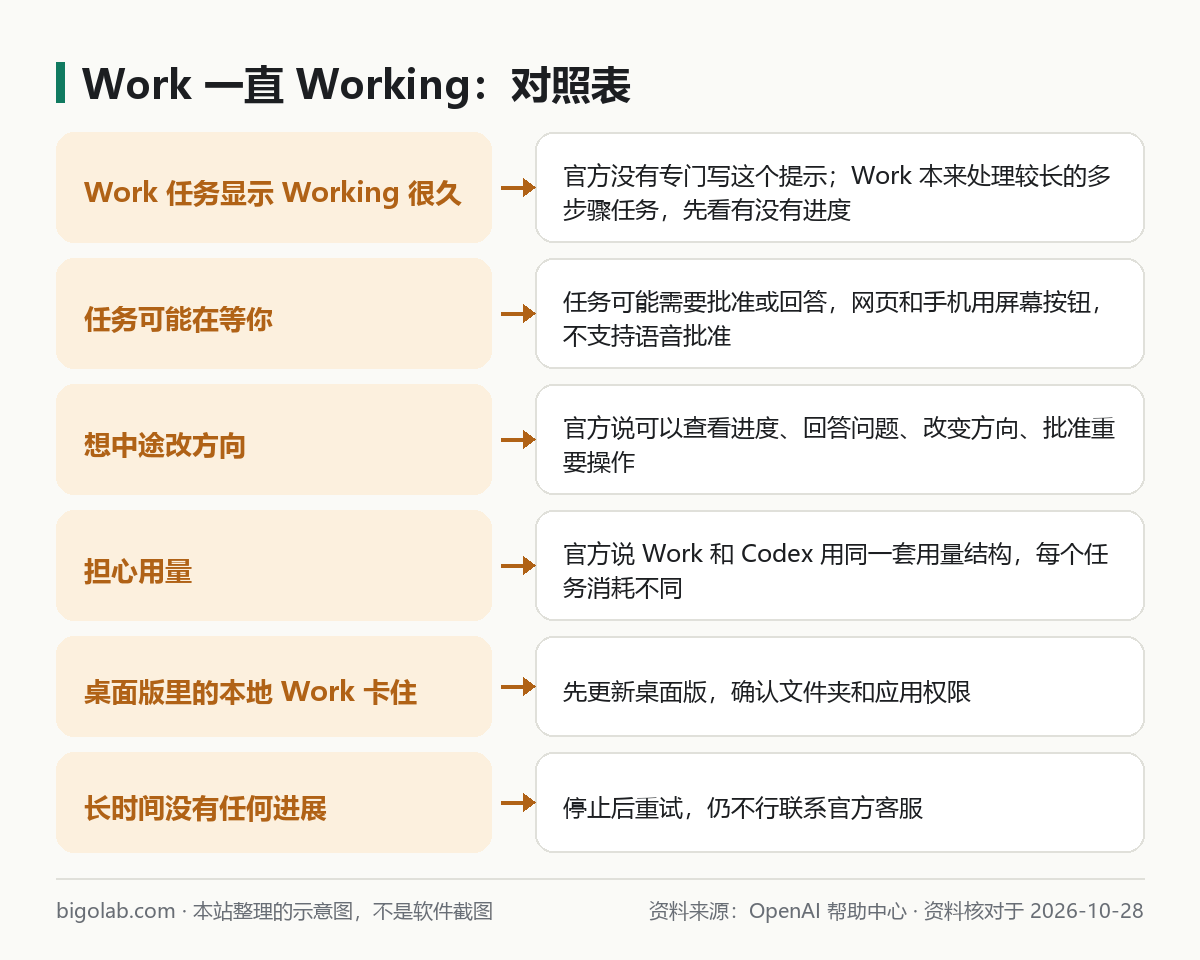The height and width of the screenshot is (960, 1200).
Task: Select the '桌面版里的本地 Work 卡住' card
Action: [274, 686]
